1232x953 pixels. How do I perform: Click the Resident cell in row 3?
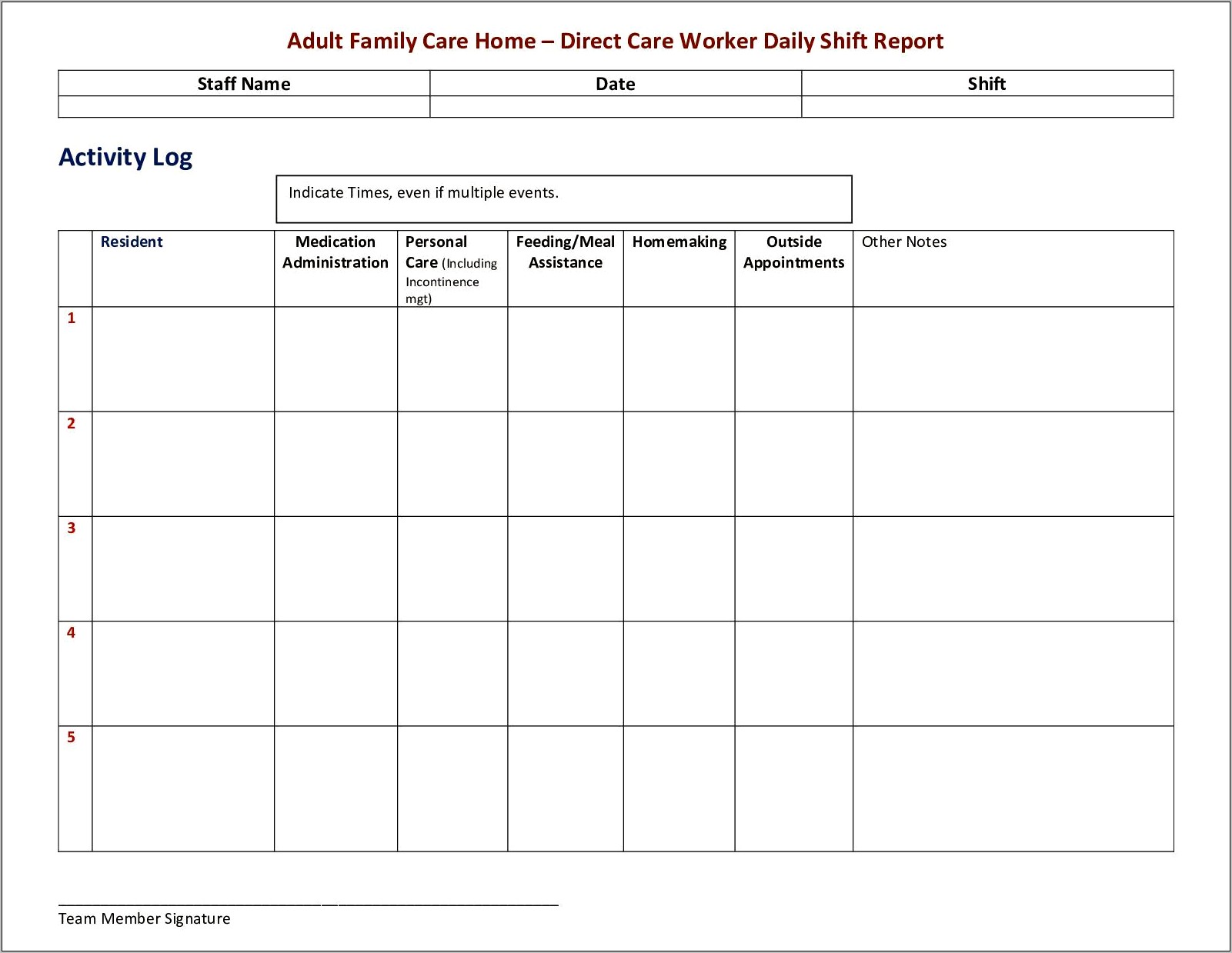tap(183, 568)
